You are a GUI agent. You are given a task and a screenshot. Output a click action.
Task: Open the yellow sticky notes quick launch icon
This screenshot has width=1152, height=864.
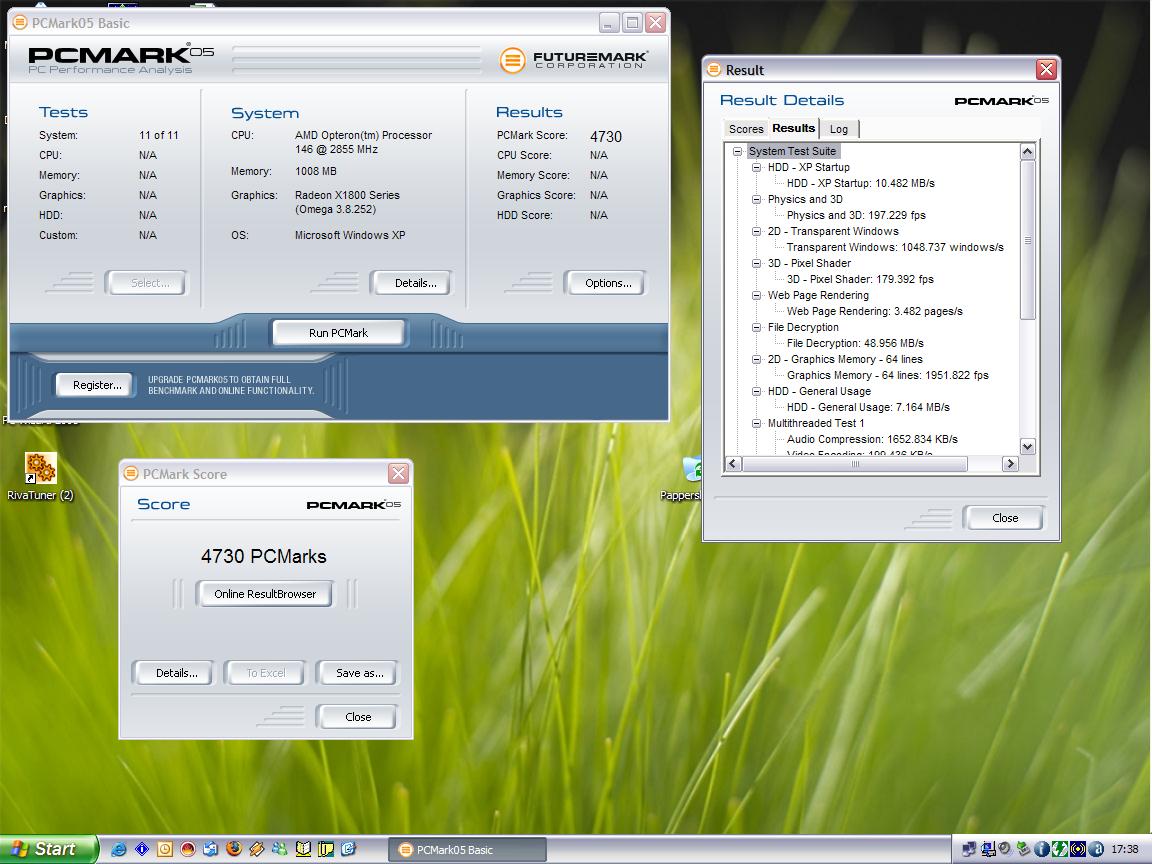click(325, 849)
